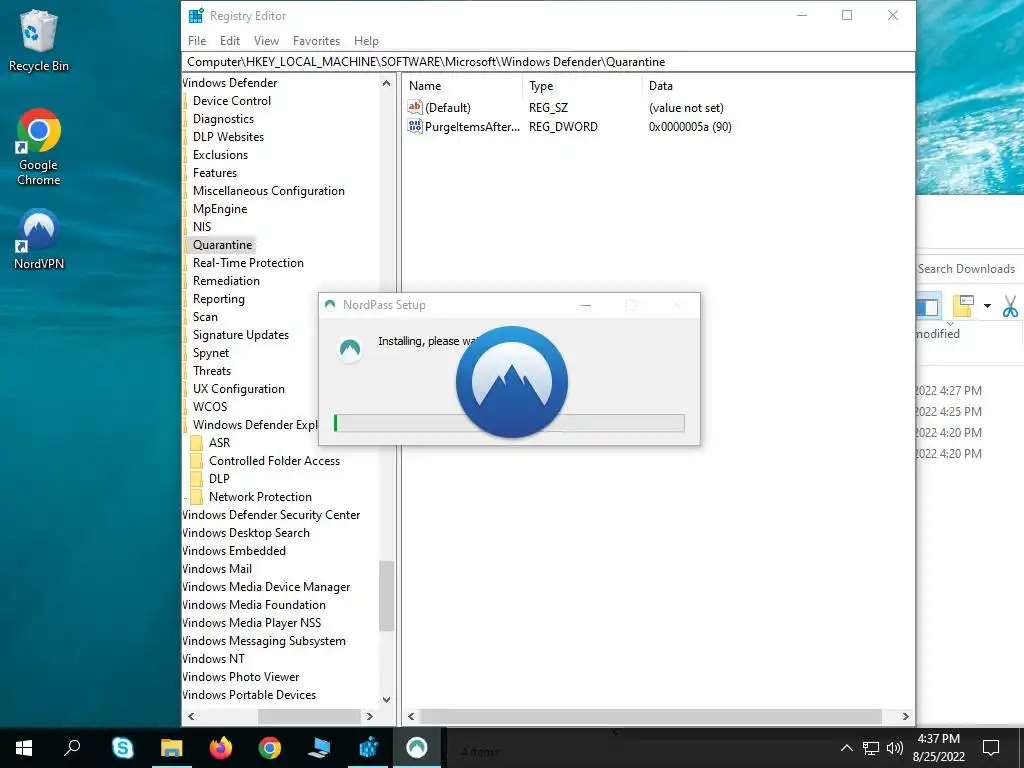Open the Favorites menu
The height and width of the screenshot is (768, 1024).
click(x=316, y=40)
